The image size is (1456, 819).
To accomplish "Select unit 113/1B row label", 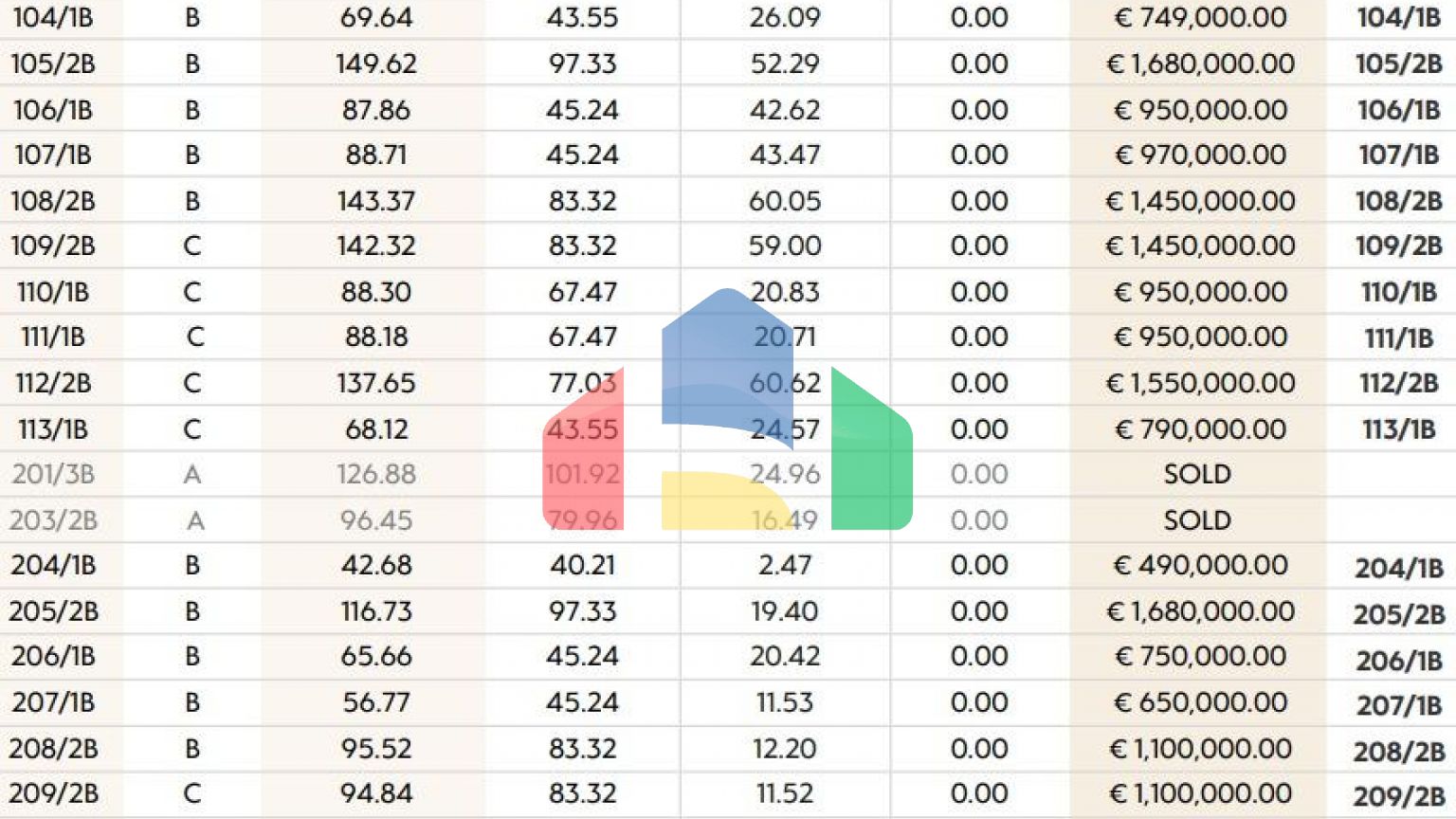I will coord(53,429).
